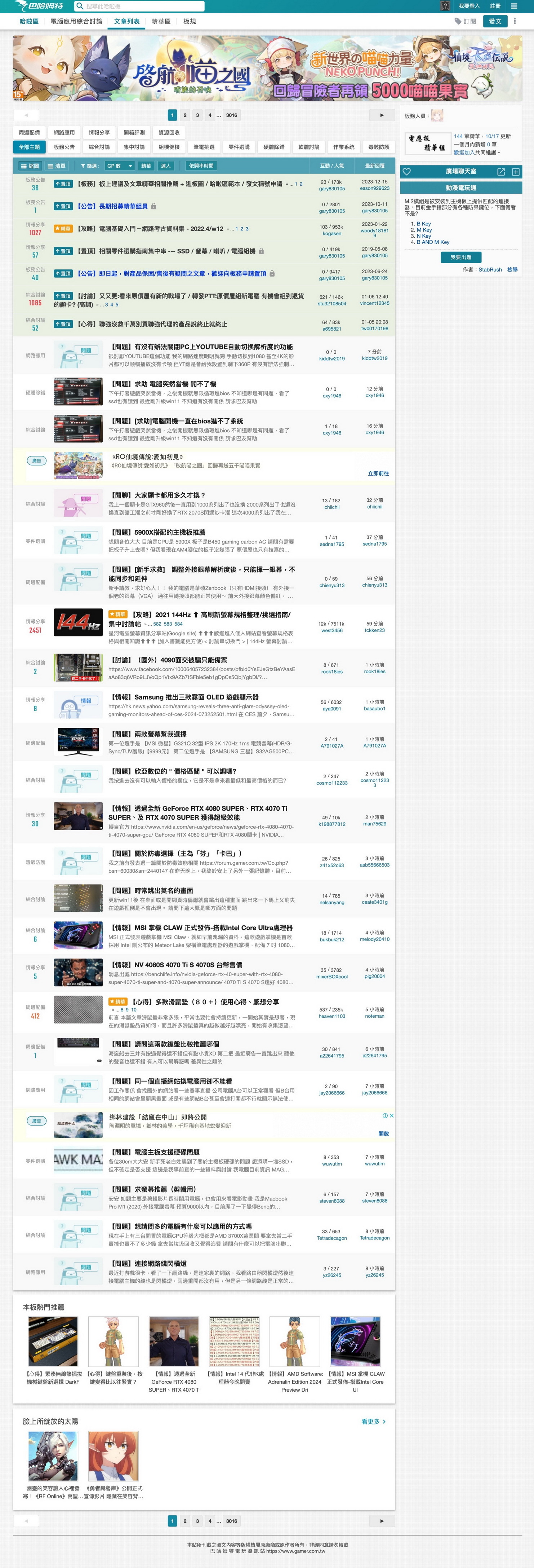534x1568 pixels.
Task: Open the hamburger menu in the header
Action: [x=515, y=6]
